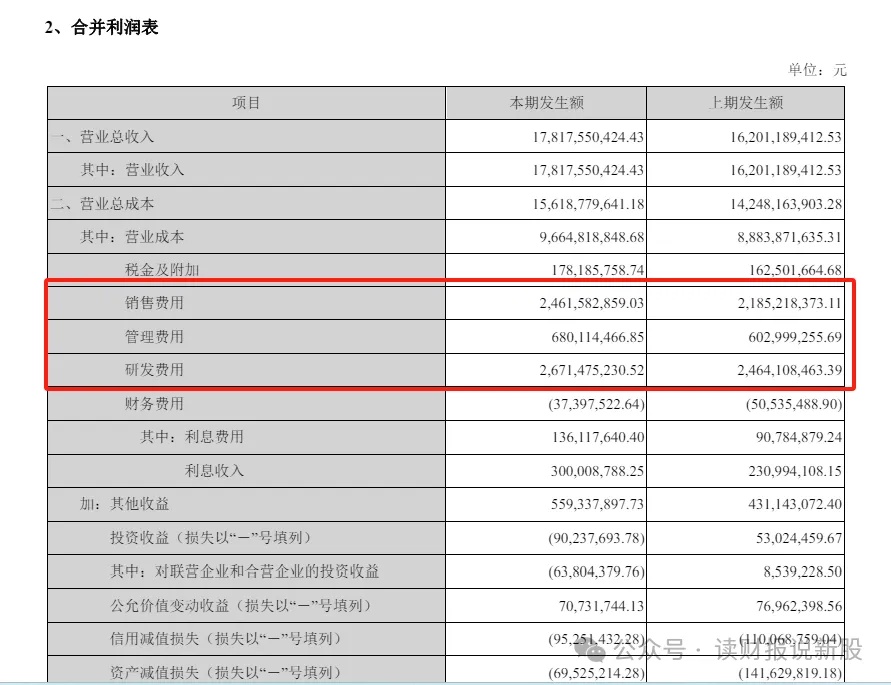Image resolution: width=891 pixels, height=685 pixels.
Task: Click the value (63,804,379.76)
Action: click(x=597, y=572)
